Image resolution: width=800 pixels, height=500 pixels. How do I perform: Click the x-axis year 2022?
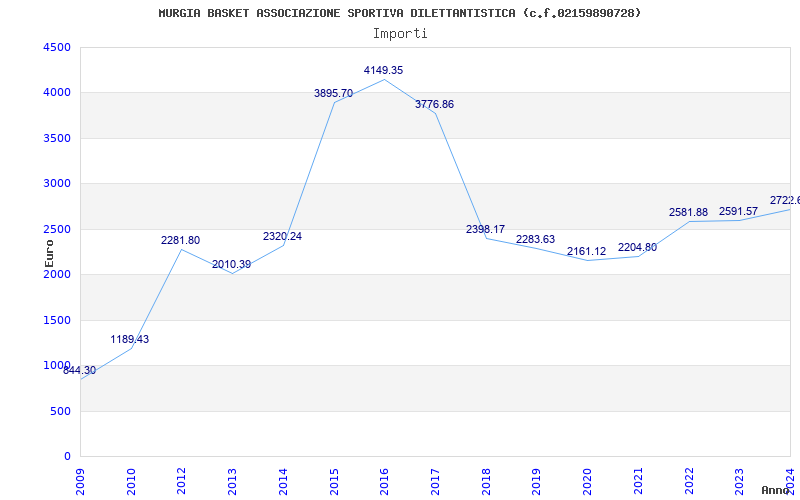point(689,482)
